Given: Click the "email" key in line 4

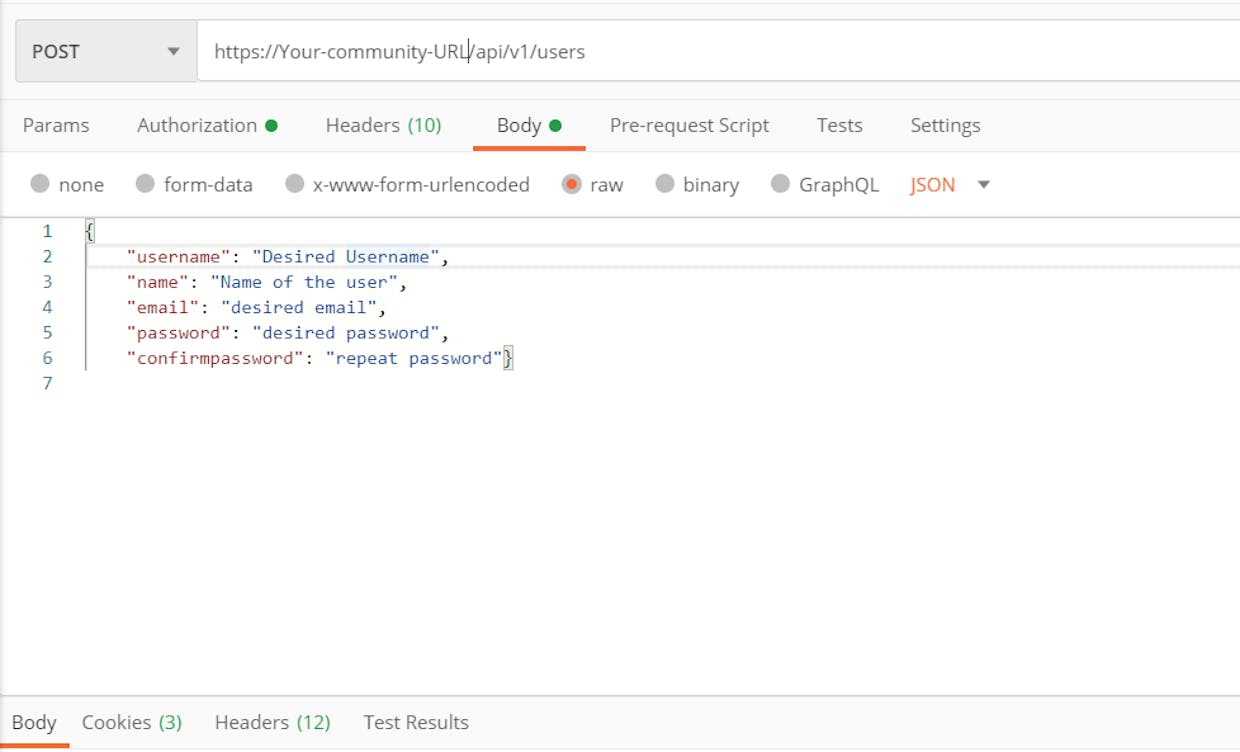Looking at the screenshot, I should tap(163, 307).
